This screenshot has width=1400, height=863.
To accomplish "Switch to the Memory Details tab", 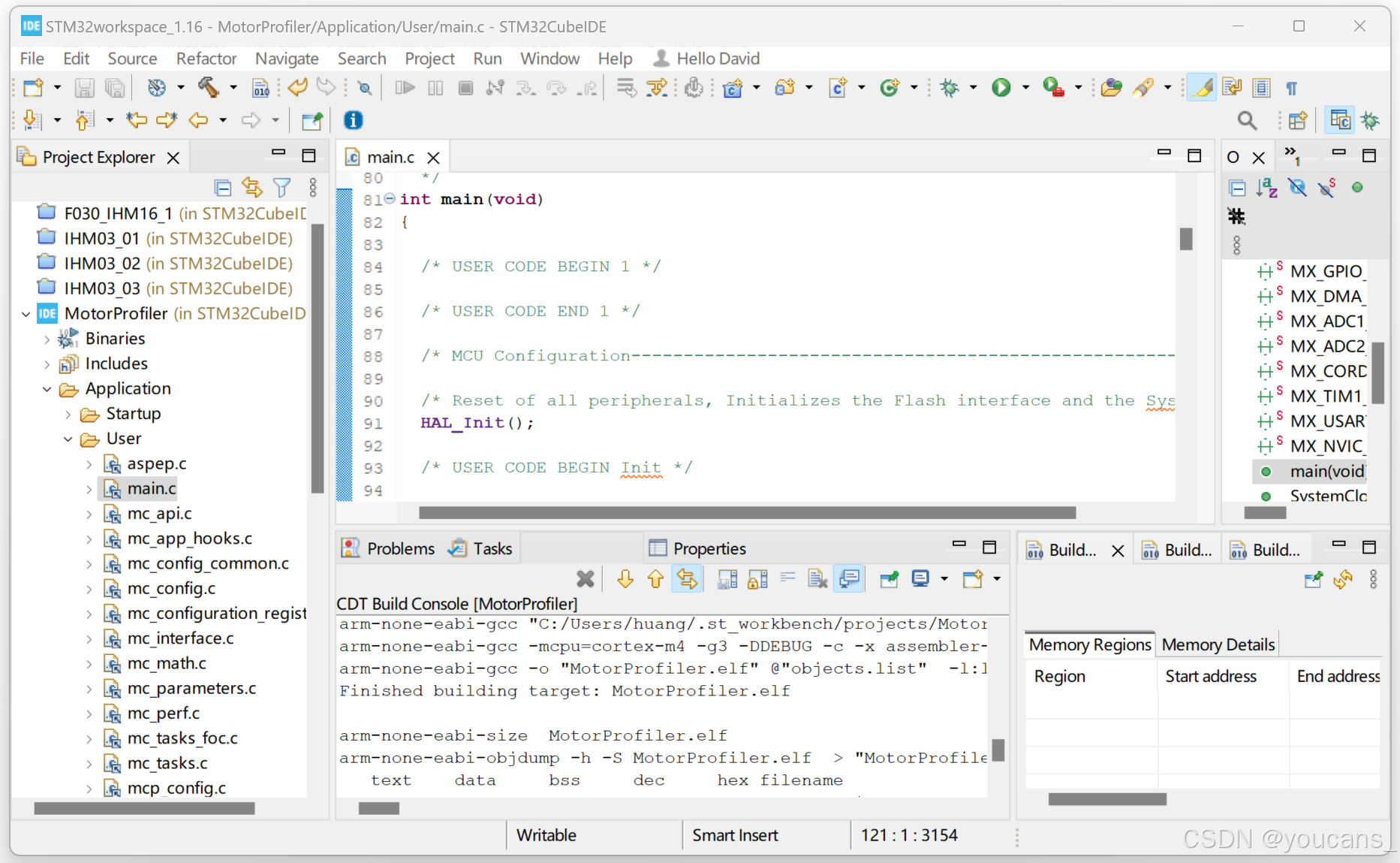I will pos(1218,644).
